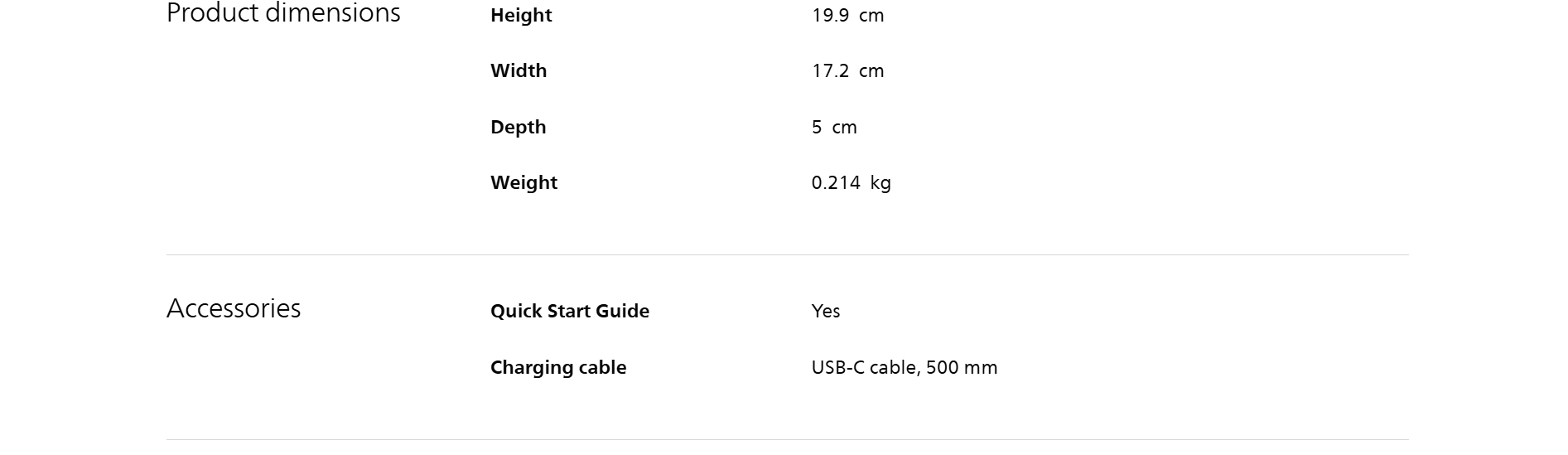Click the Accessories section heading
This screenshot has height=455, width=1568.
pos(234,308)
